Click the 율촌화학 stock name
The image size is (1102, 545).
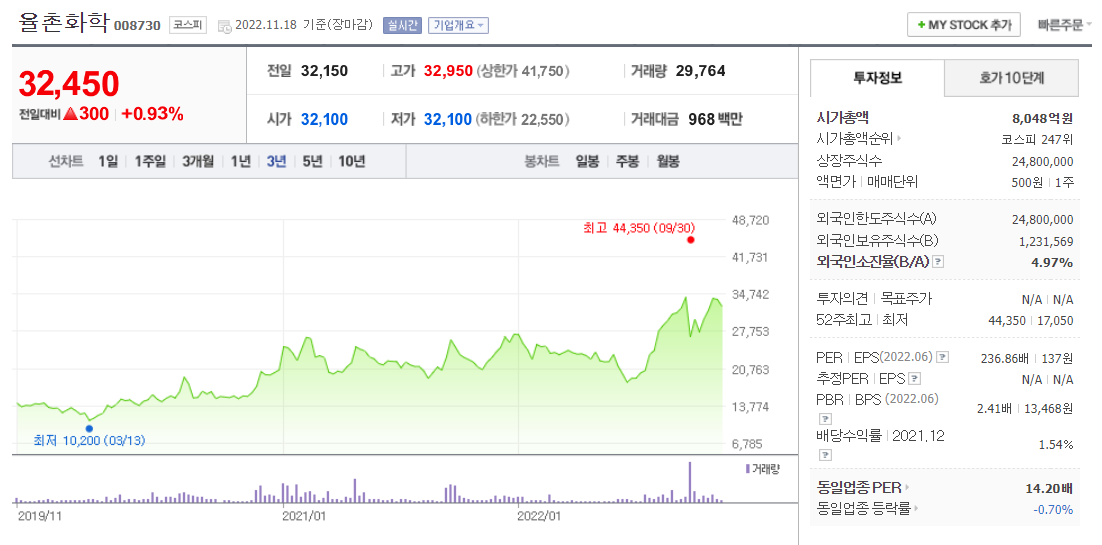[x=63, y=23]
